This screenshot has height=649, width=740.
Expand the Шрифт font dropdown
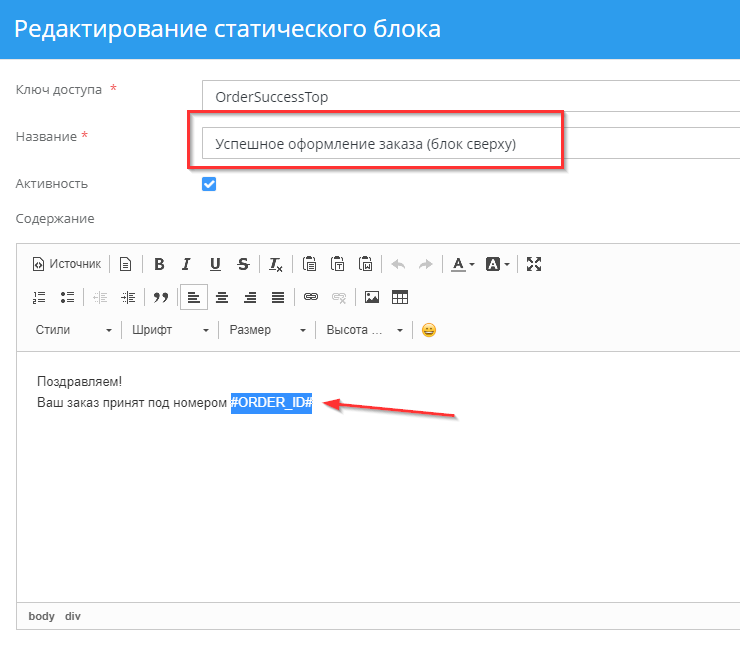(170, 330)
